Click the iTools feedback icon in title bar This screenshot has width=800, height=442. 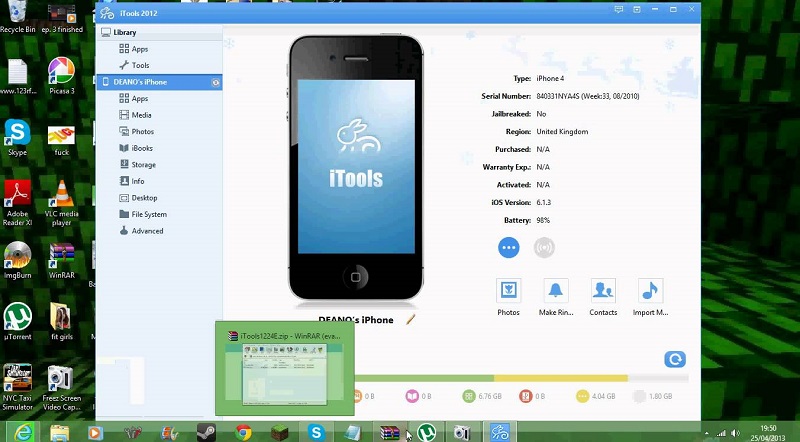[x=619, y=9]
